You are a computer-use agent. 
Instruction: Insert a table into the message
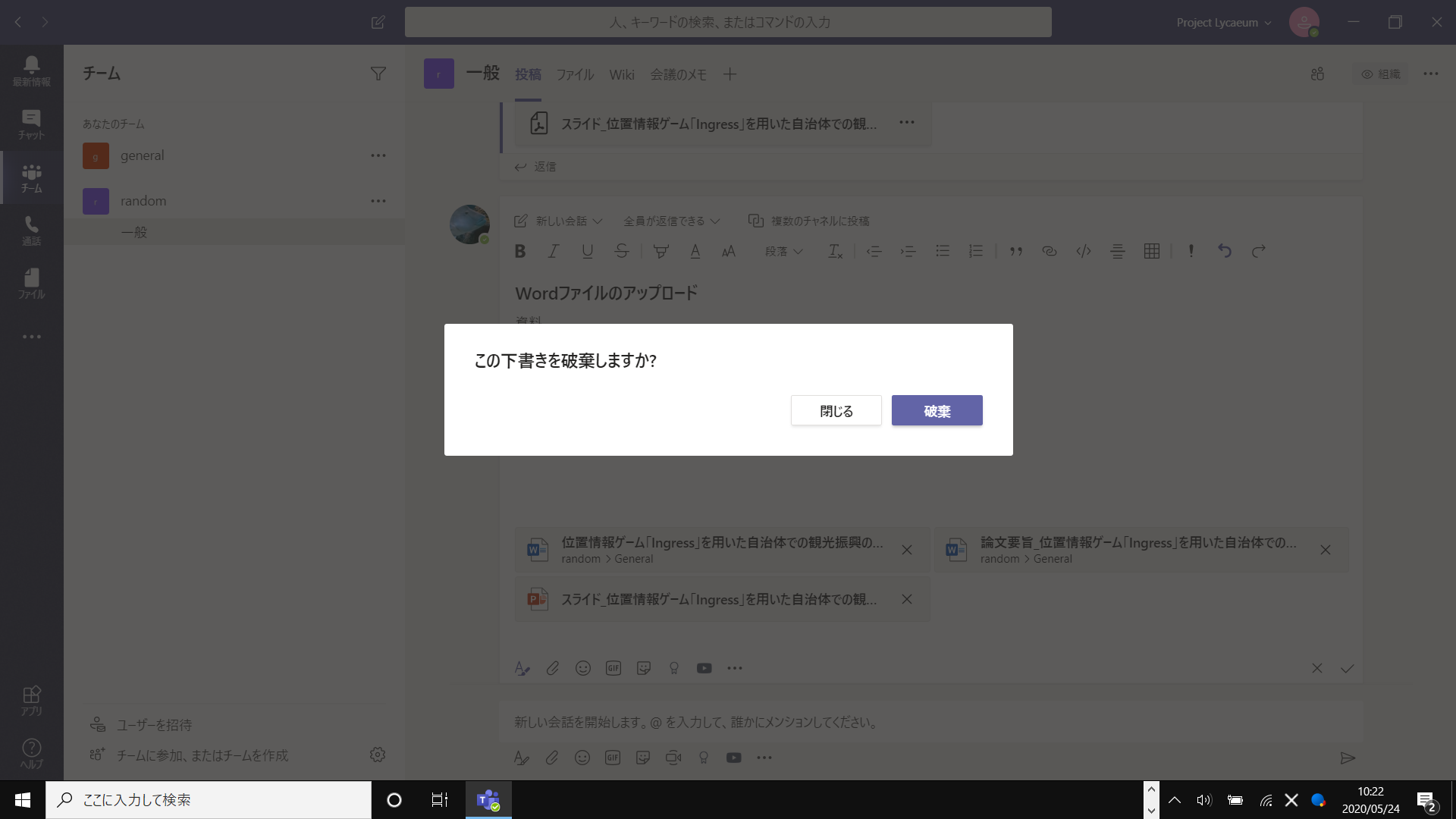[x=1151, y=251]
